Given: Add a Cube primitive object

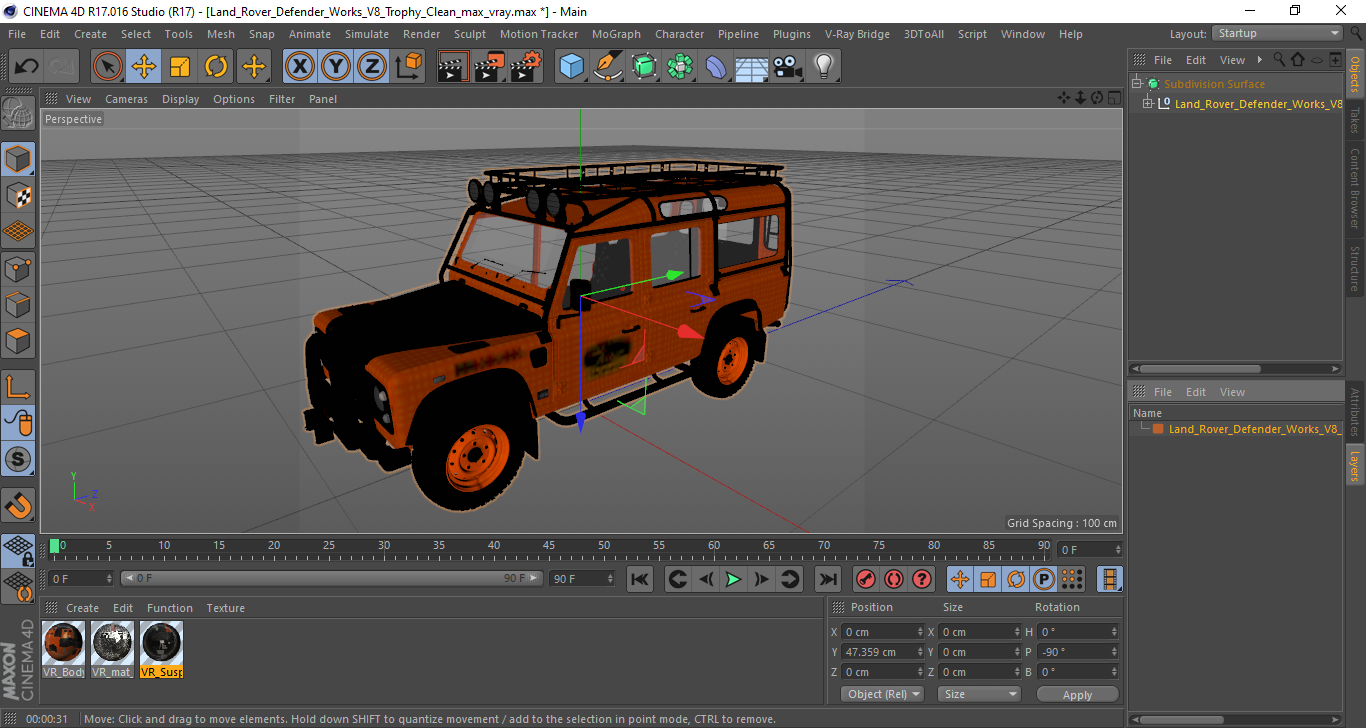Looking at the screenshot, I should pyautogui.click(x=571, y=67).
